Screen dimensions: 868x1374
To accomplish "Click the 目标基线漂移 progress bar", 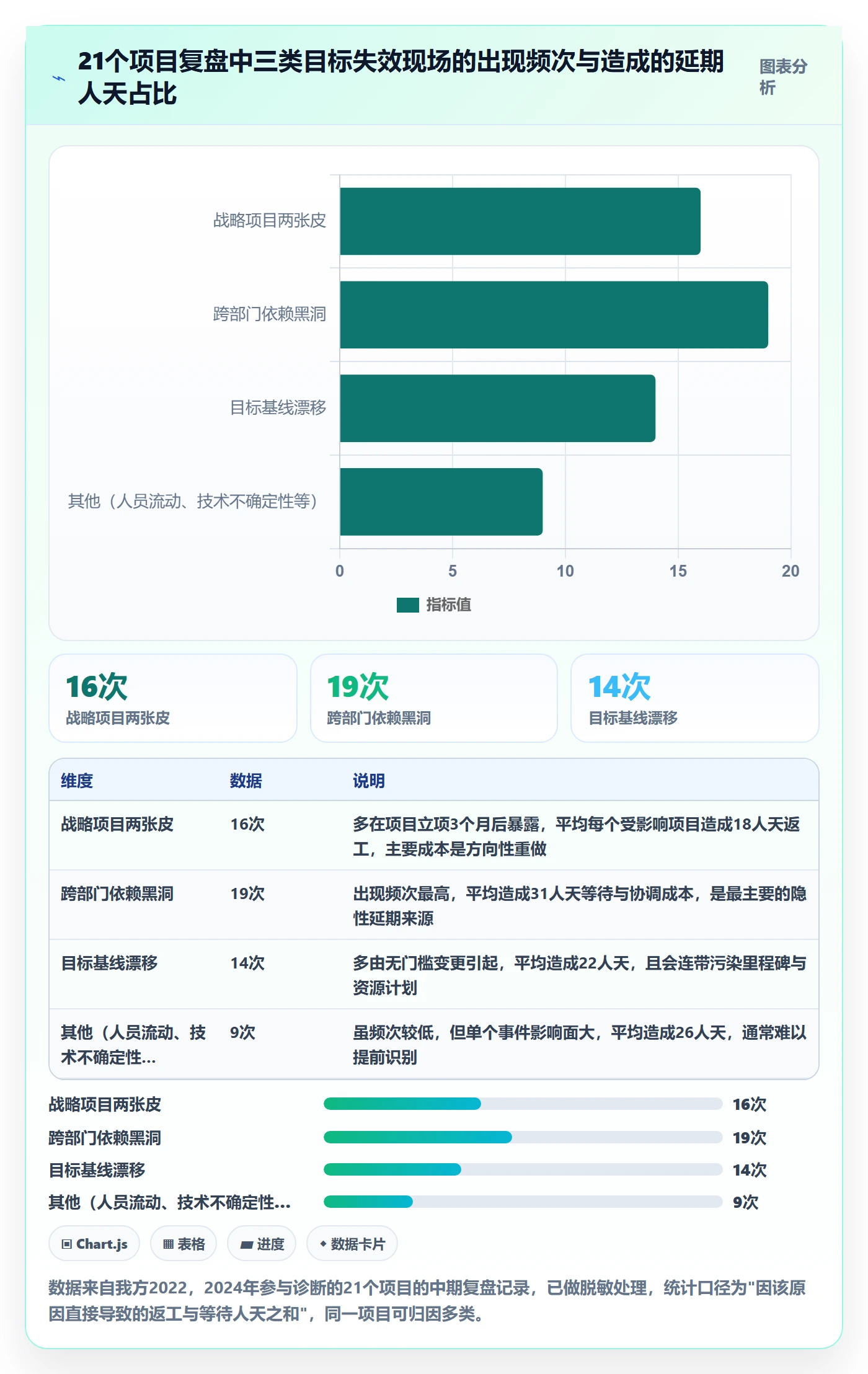I will [523, 1169].
